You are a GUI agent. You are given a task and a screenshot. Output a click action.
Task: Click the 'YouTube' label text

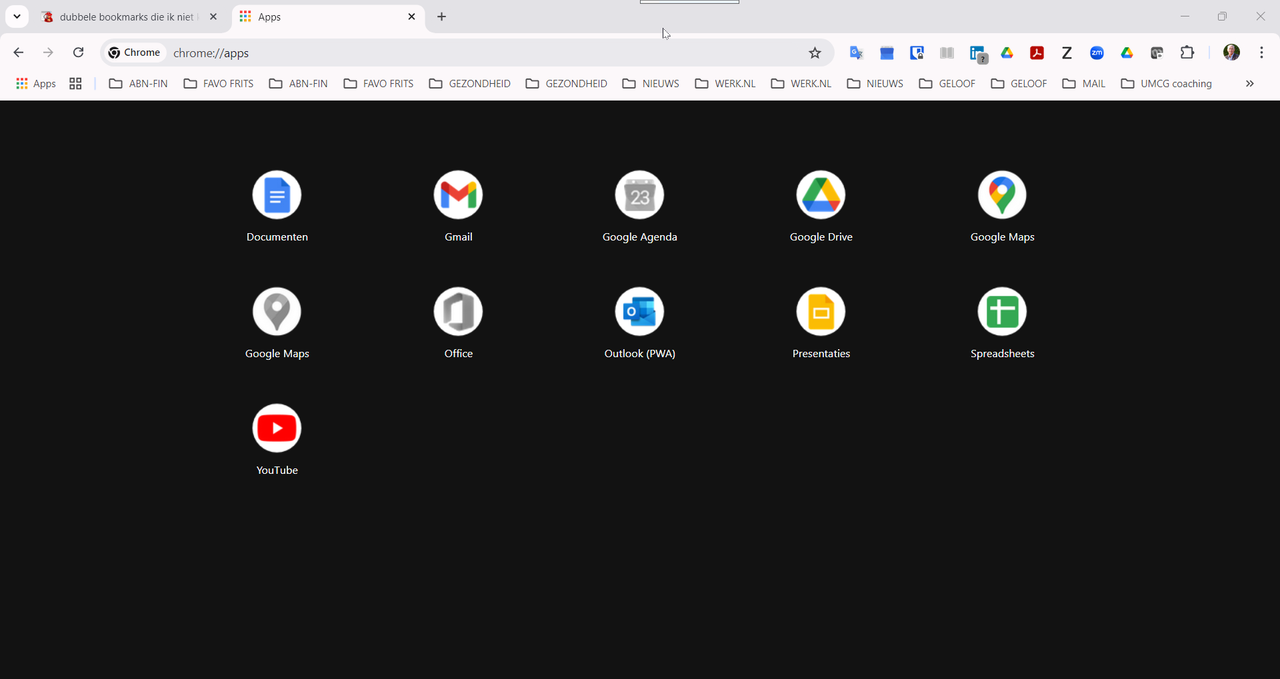pyautogui.click(x=277, y=470)
